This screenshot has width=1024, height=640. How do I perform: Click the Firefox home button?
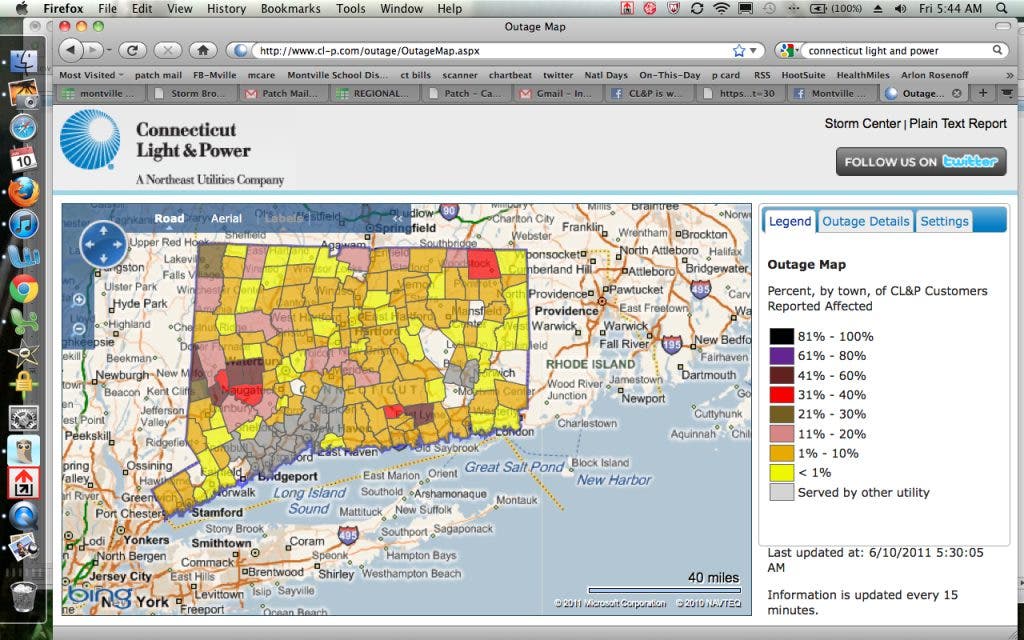coord(202,50)
